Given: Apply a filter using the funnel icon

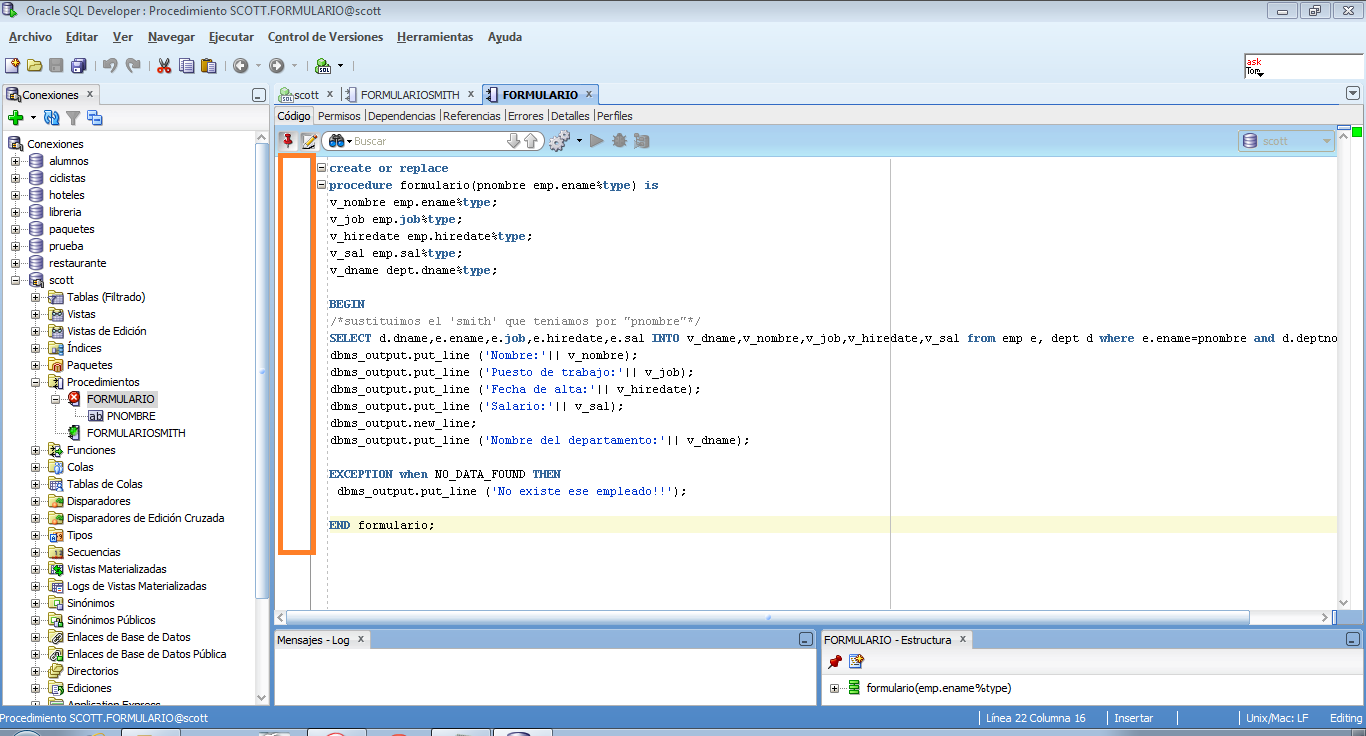Looking at the screenshot, I should coord(73,118).
